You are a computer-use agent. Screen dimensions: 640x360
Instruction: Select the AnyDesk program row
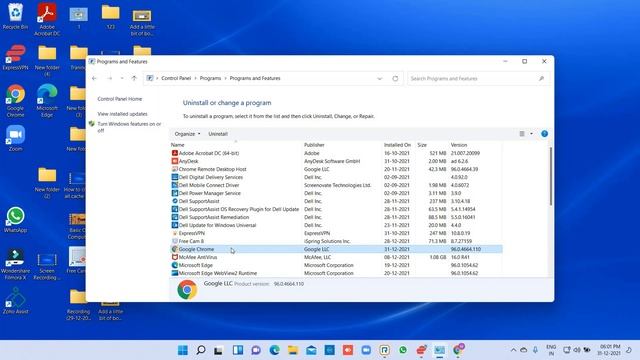click(x=336, y=161)
